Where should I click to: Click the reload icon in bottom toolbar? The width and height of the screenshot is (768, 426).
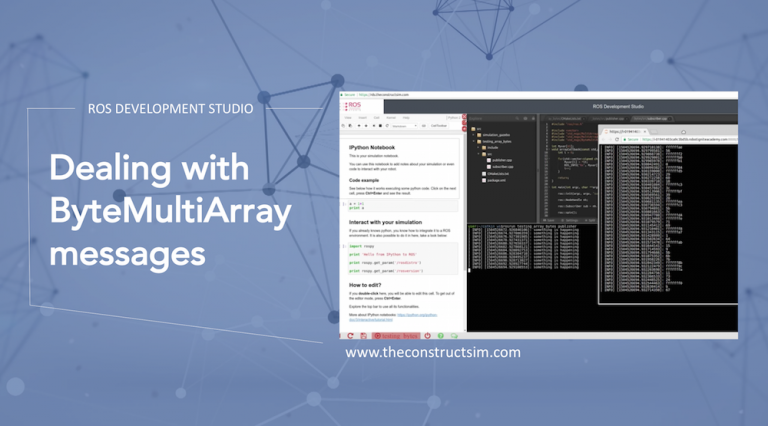pos(350,336)
